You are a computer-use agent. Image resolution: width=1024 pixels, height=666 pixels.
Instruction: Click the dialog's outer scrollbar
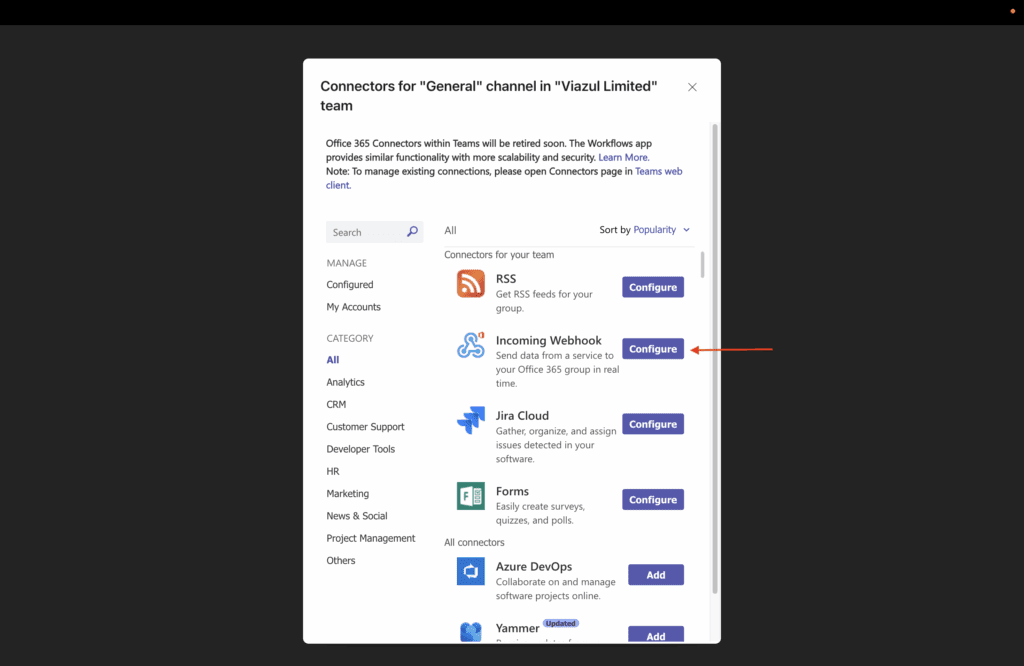(x=714, y=358)
